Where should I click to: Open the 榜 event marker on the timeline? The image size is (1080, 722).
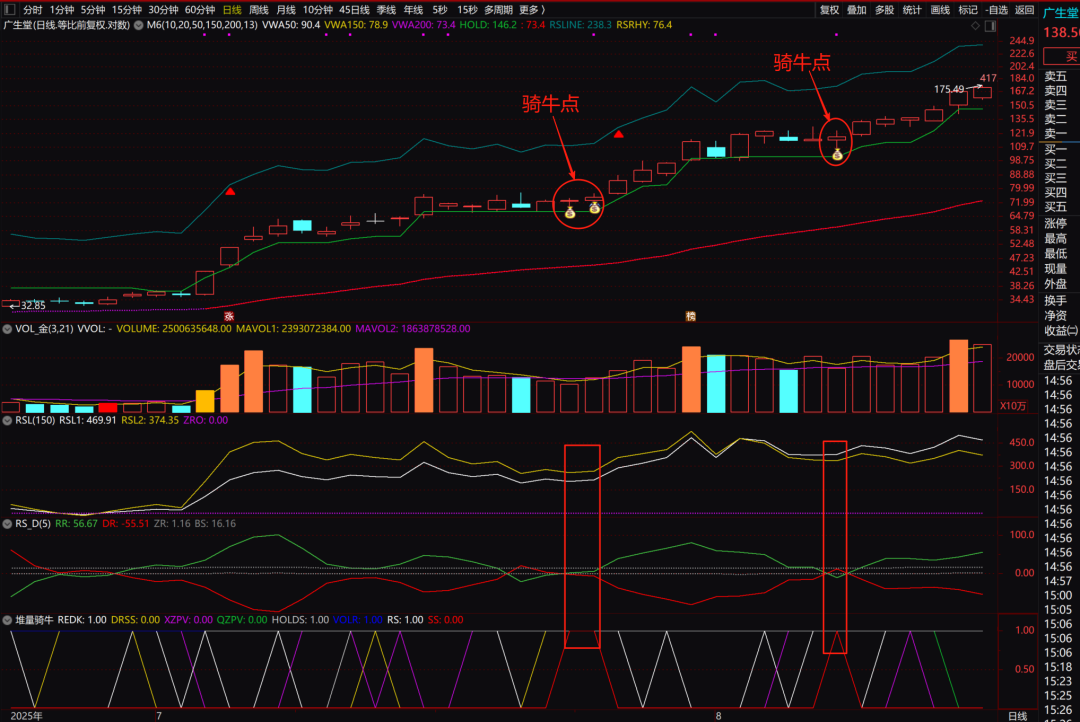click(x=690, y=316)
